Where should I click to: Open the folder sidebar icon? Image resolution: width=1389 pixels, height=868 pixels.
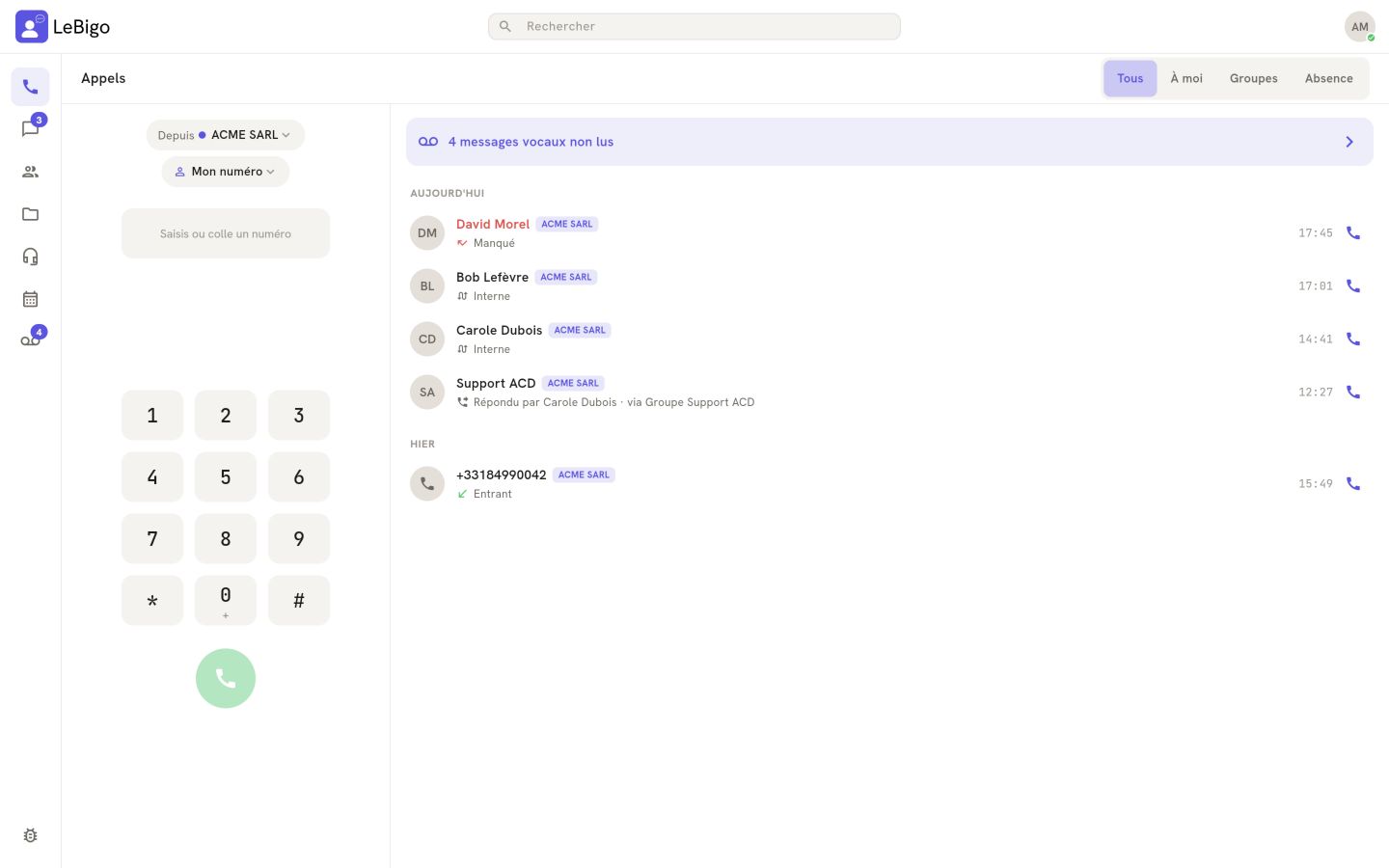pos(30,214)
